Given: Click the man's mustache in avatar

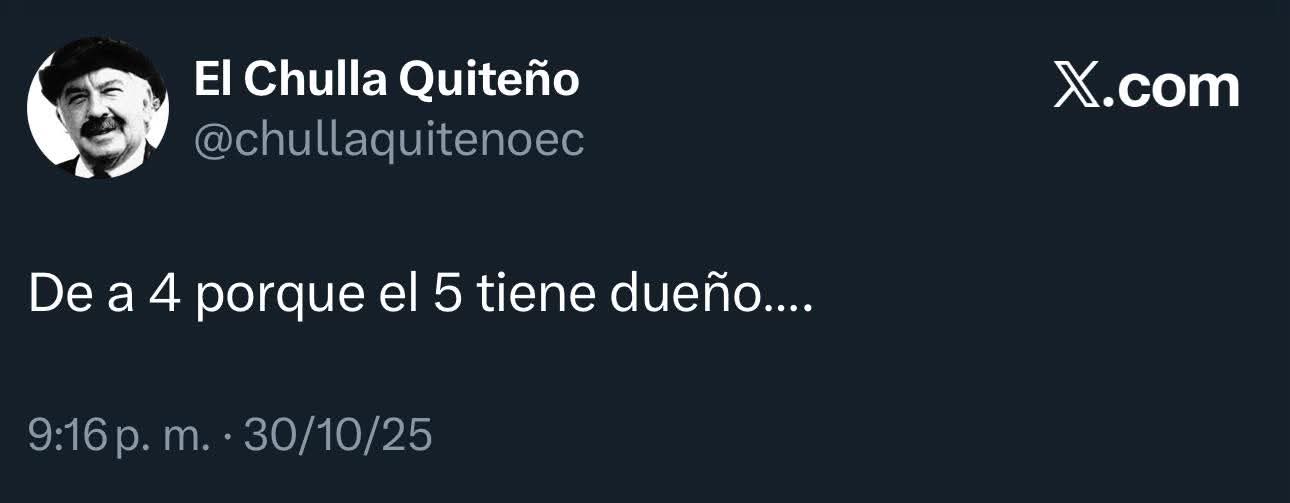Looking at the screenshot, I should pos(99,125).
